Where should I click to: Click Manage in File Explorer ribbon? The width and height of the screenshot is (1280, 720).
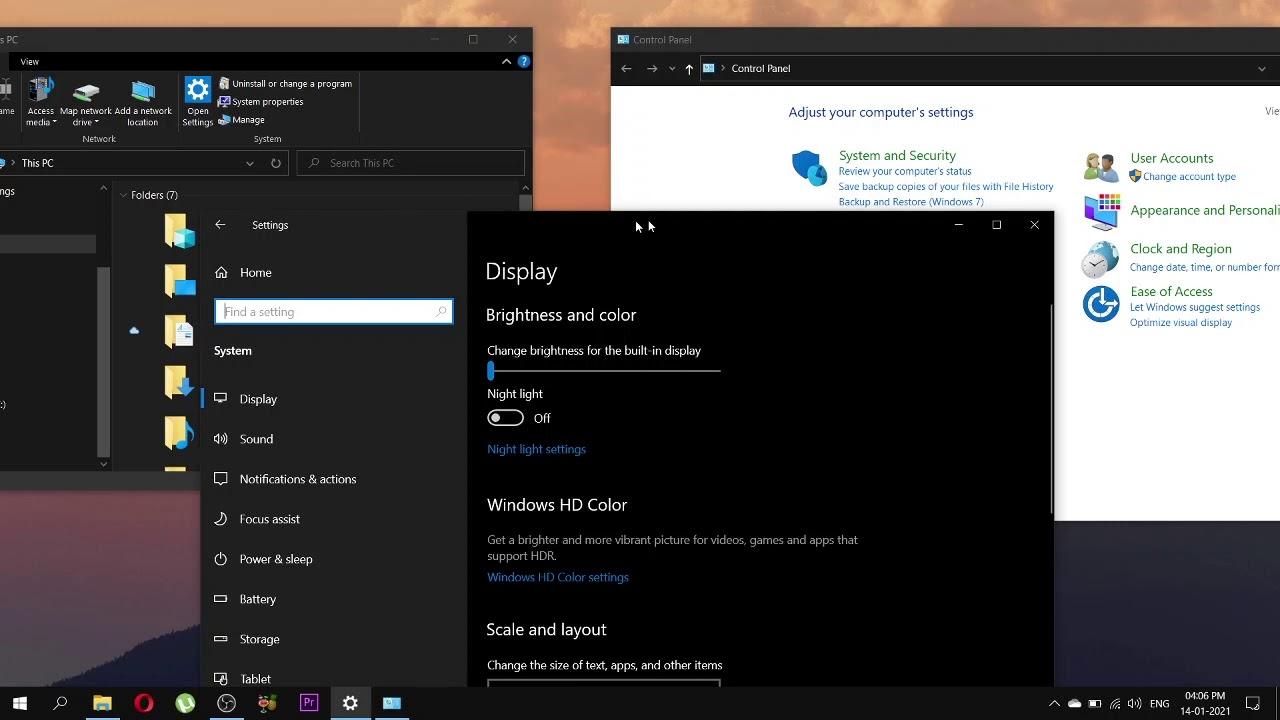click(241, 120)
